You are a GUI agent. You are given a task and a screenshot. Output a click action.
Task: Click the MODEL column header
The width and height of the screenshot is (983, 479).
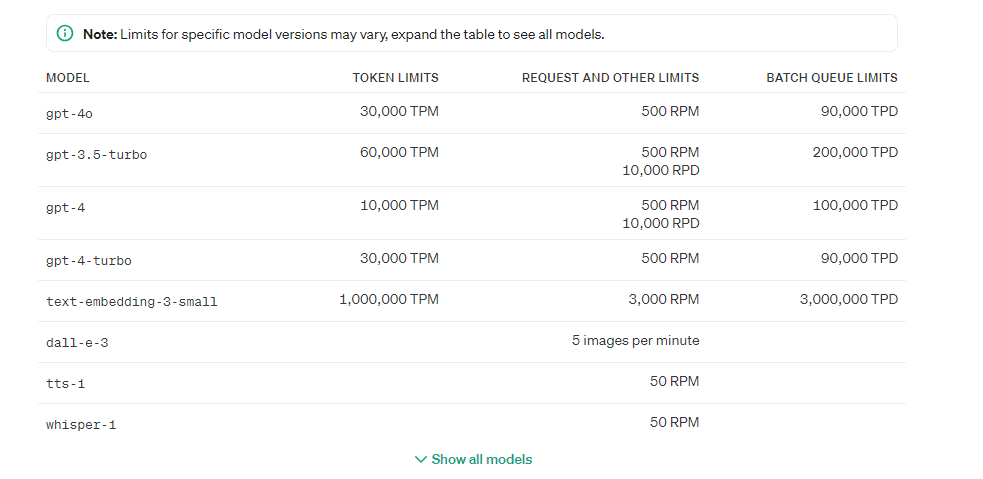pyautogui.click(x=68, y=78)
